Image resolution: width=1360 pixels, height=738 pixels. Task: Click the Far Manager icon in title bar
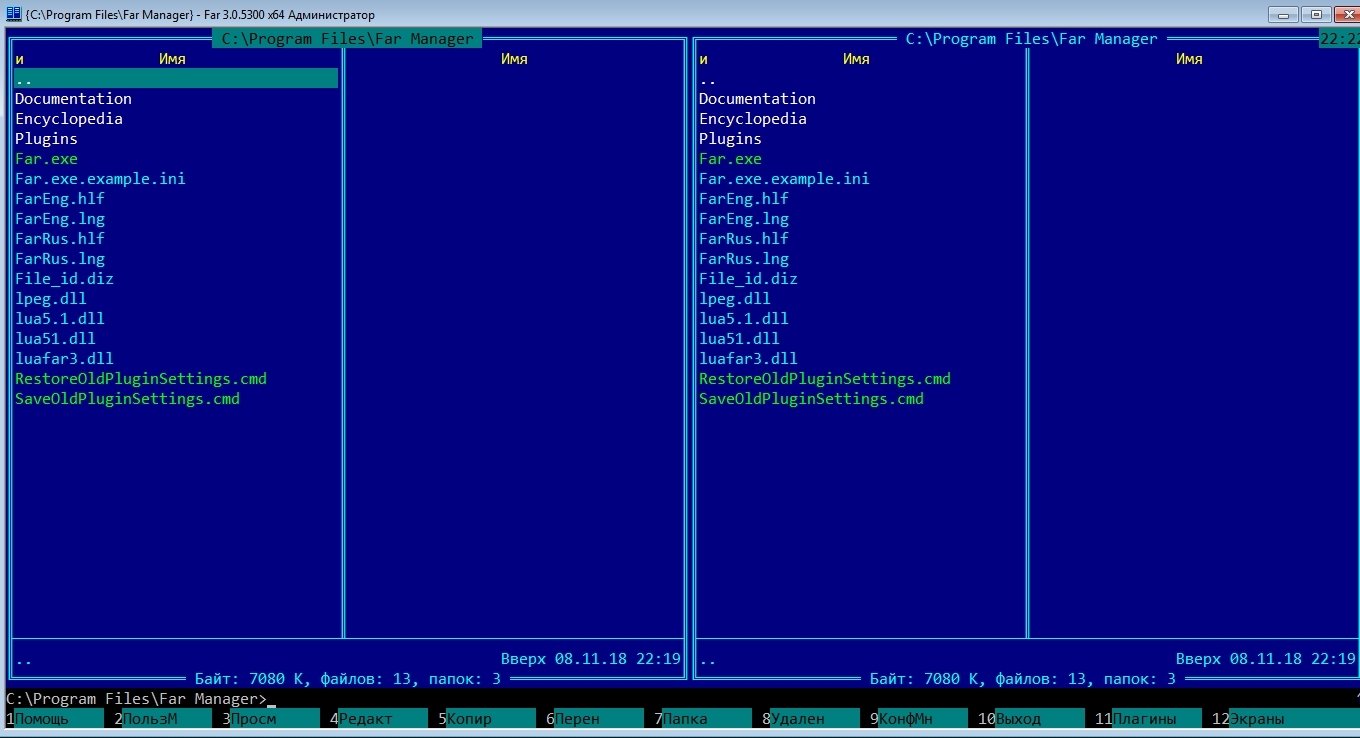click(12, 15)
